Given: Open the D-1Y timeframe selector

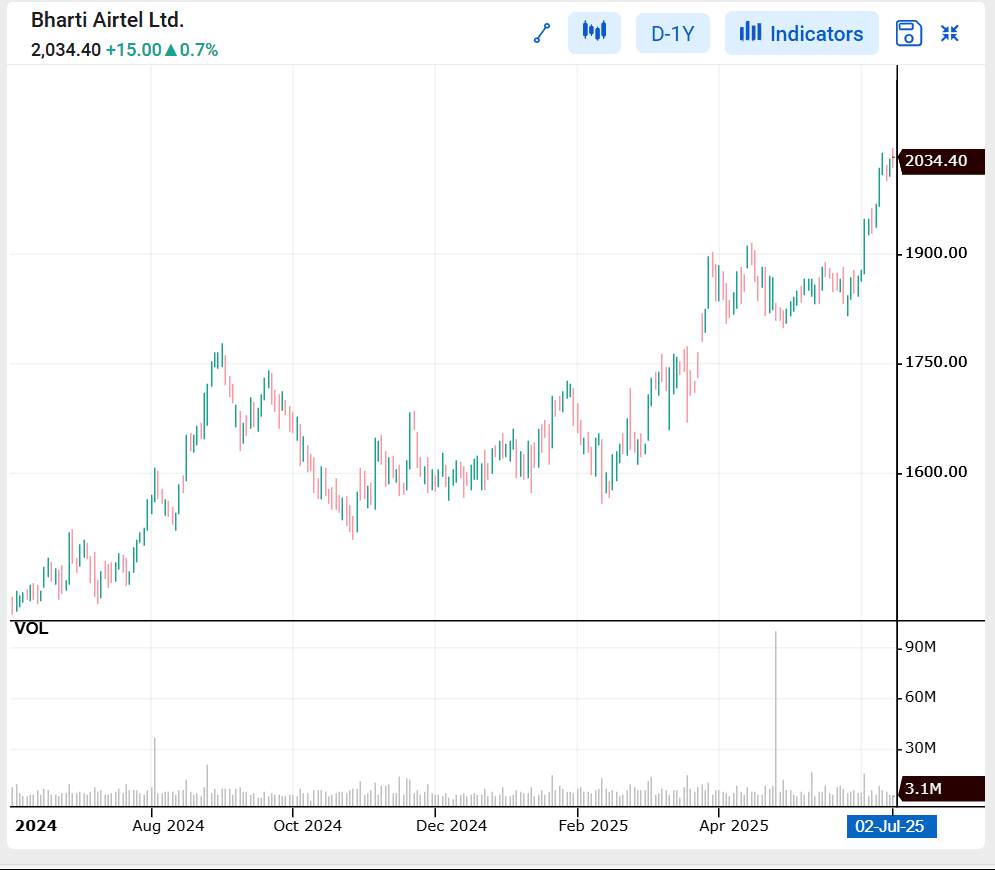Looking at the screenshot, I should pyautogui.click(x=673, y=33).
